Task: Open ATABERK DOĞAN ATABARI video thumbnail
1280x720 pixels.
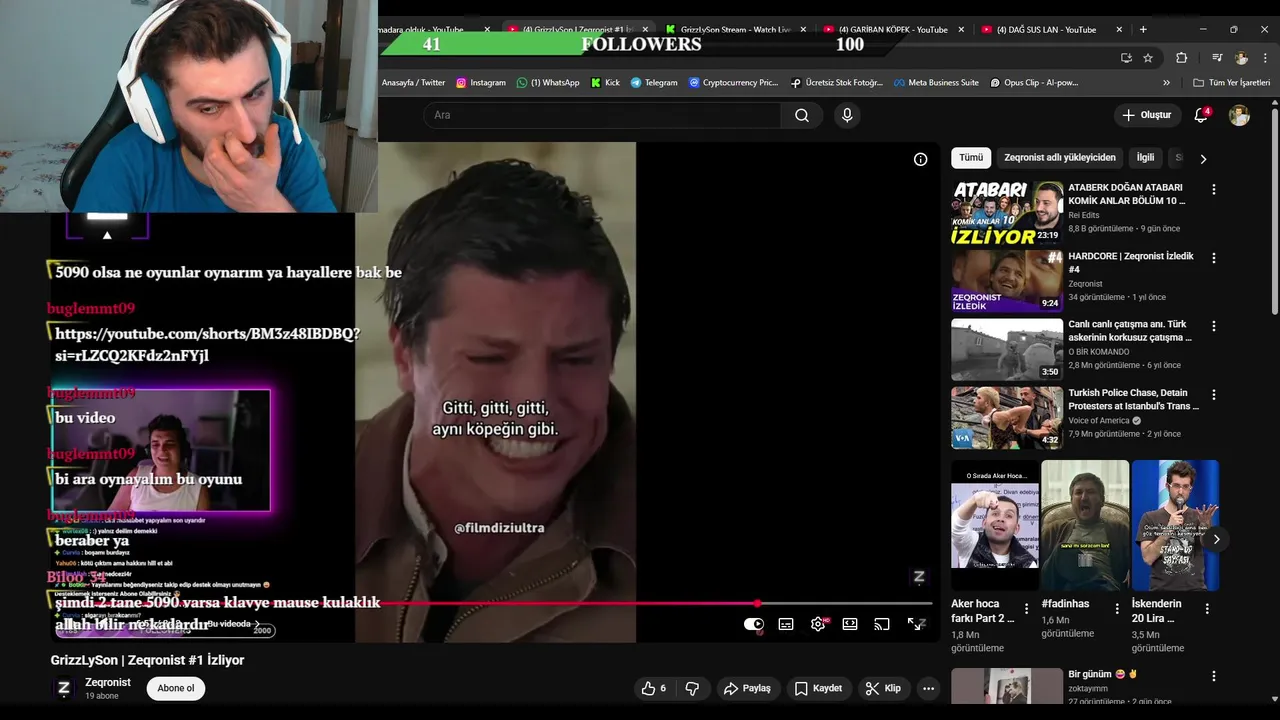Action: pos(1007,212)
